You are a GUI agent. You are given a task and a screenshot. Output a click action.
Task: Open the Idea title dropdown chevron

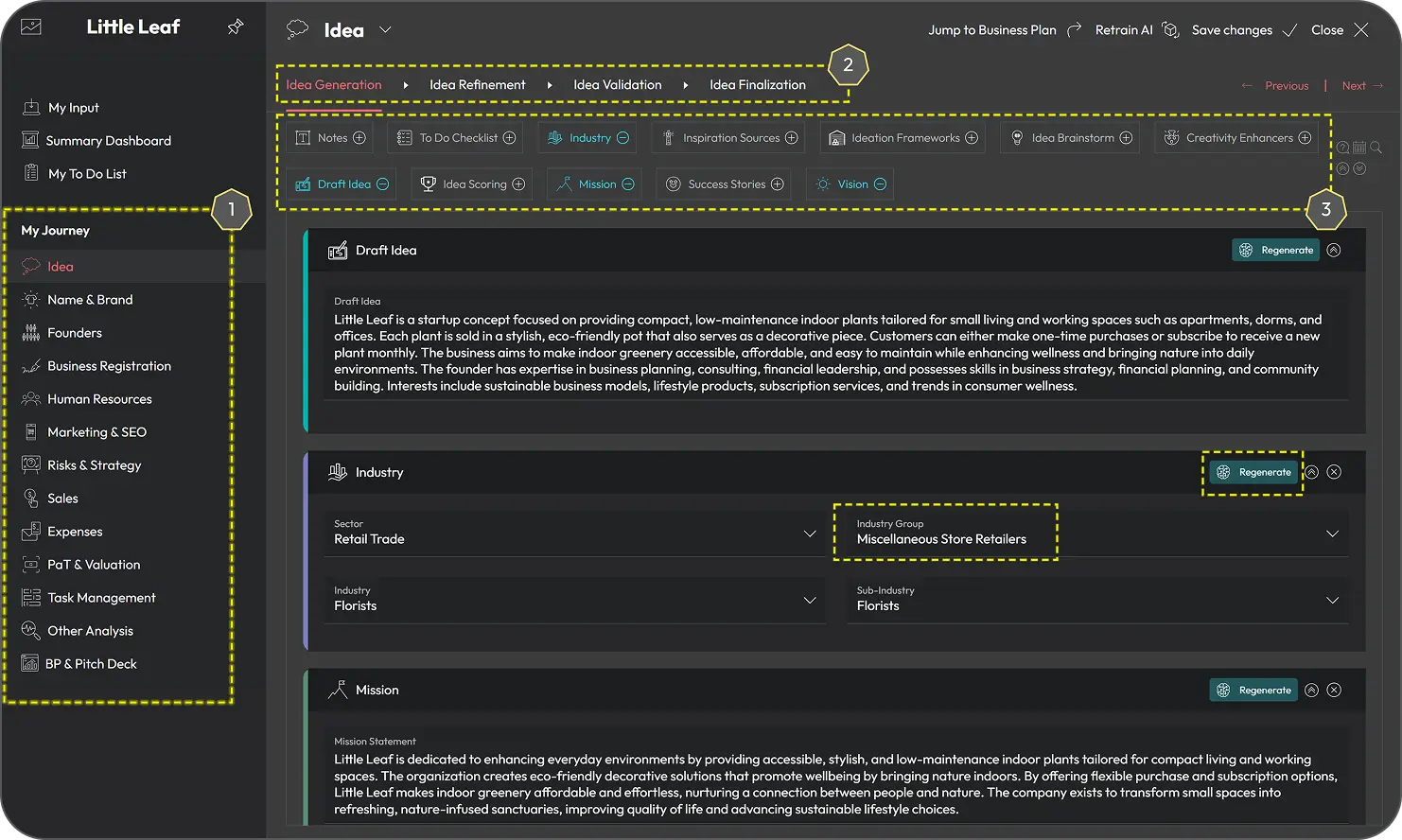pyautogui.click(x=385, y=30)
